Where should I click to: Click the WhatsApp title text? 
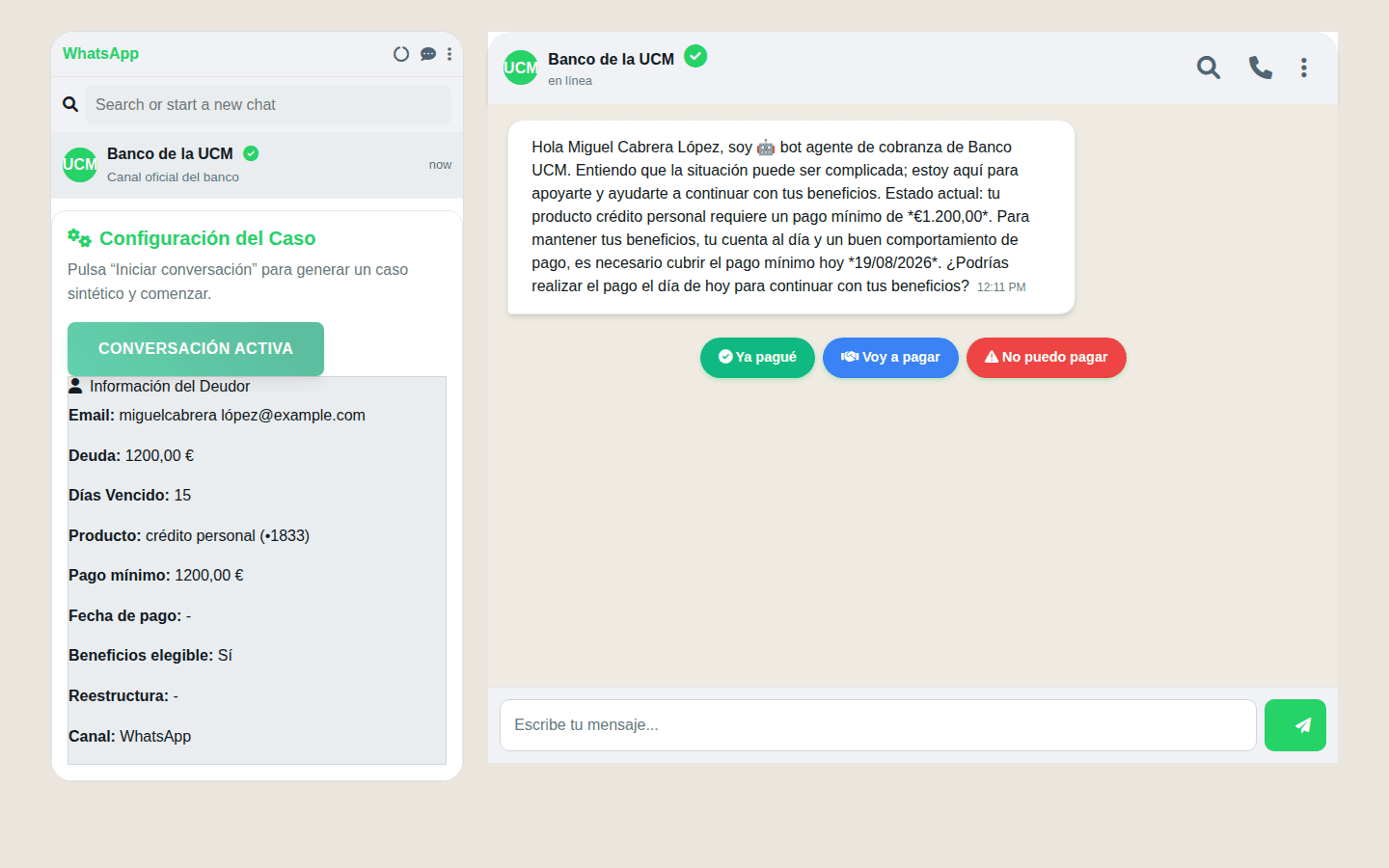(100, 54)
